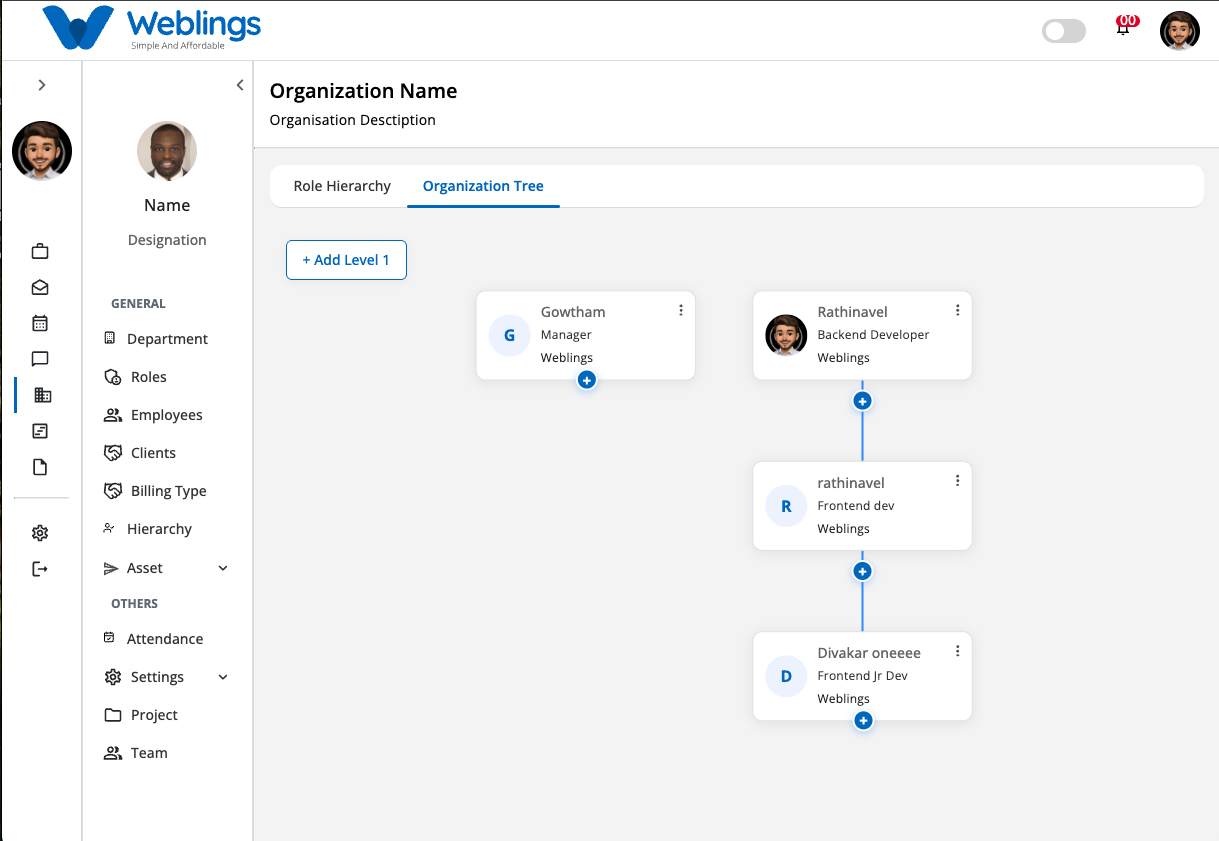Collapse the side panel with left chevron

point(240,85)
